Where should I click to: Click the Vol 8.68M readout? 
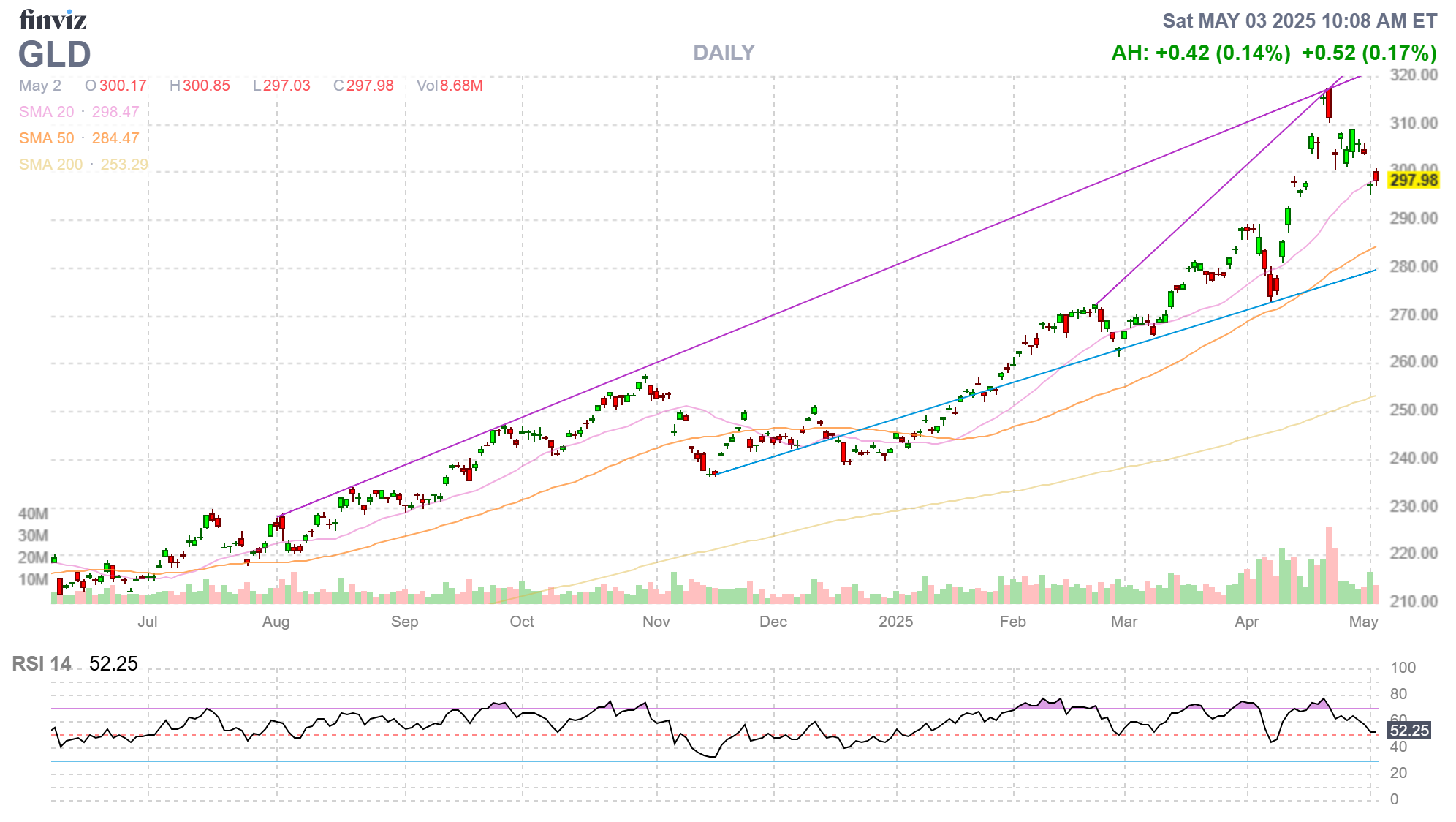tap(450, 86)
